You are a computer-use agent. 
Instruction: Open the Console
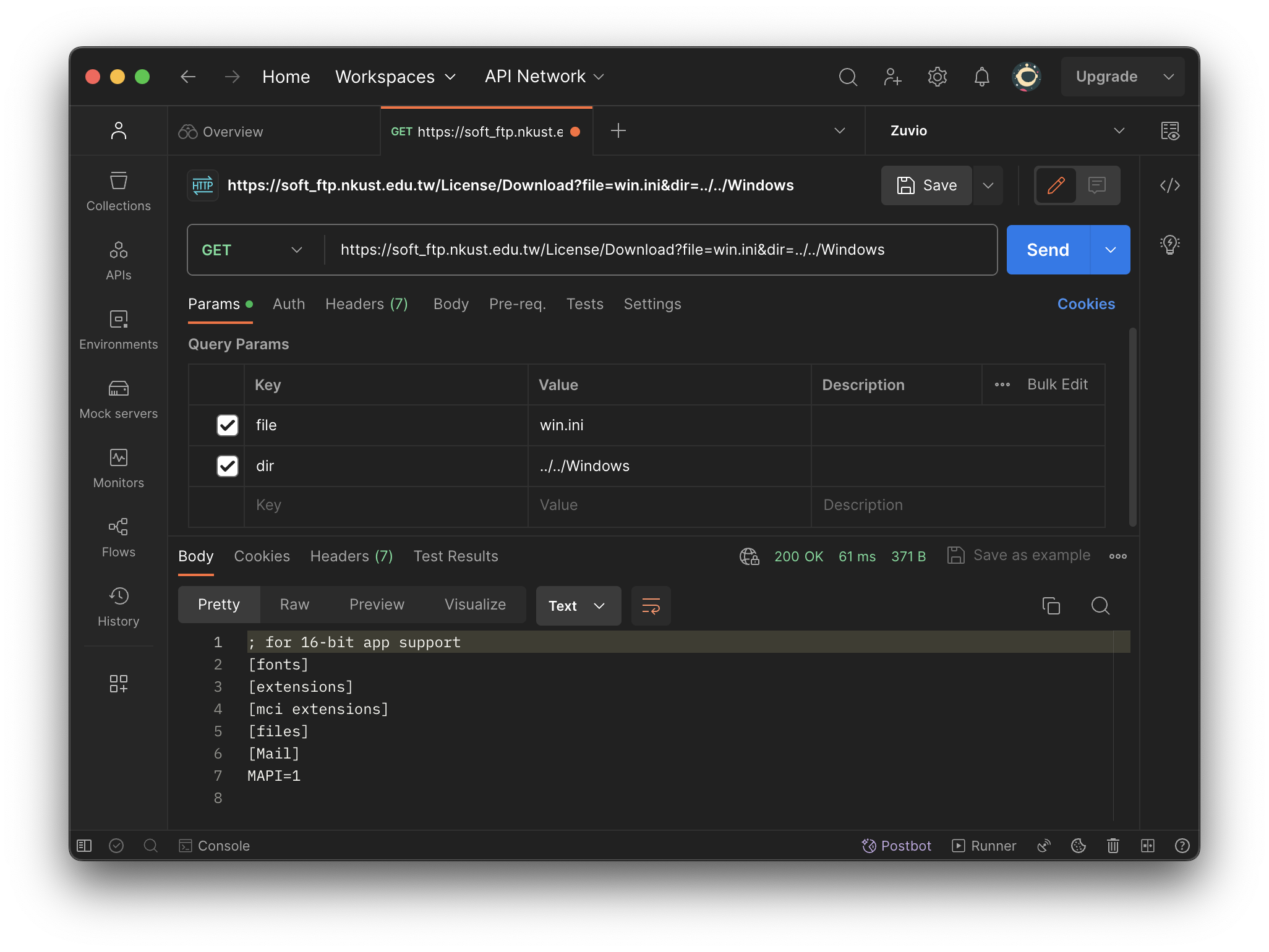coord(214,845)
